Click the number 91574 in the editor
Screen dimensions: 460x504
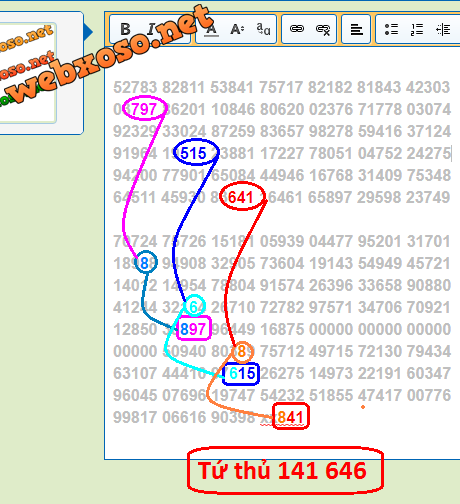coord(282,285)
